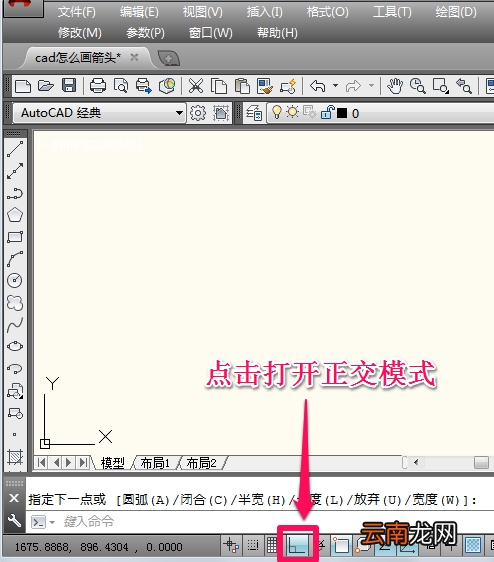Image resolution: width=494 pixels, height=562 pixels.
Task: Click the Copy clipboard icon
Action: click(x=219, y=86)
